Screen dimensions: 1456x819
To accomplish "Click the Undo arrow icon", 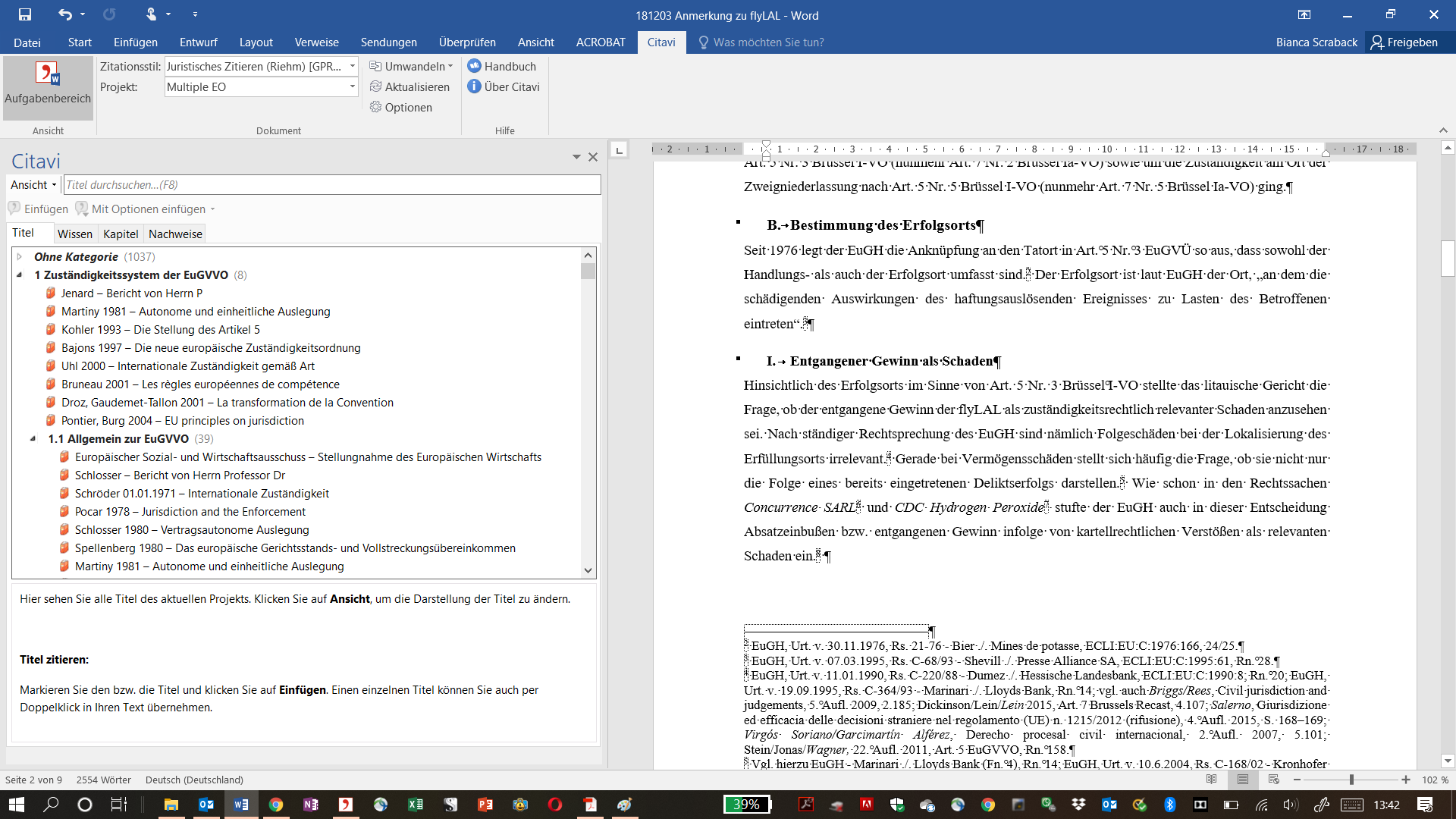I will 65,14.
